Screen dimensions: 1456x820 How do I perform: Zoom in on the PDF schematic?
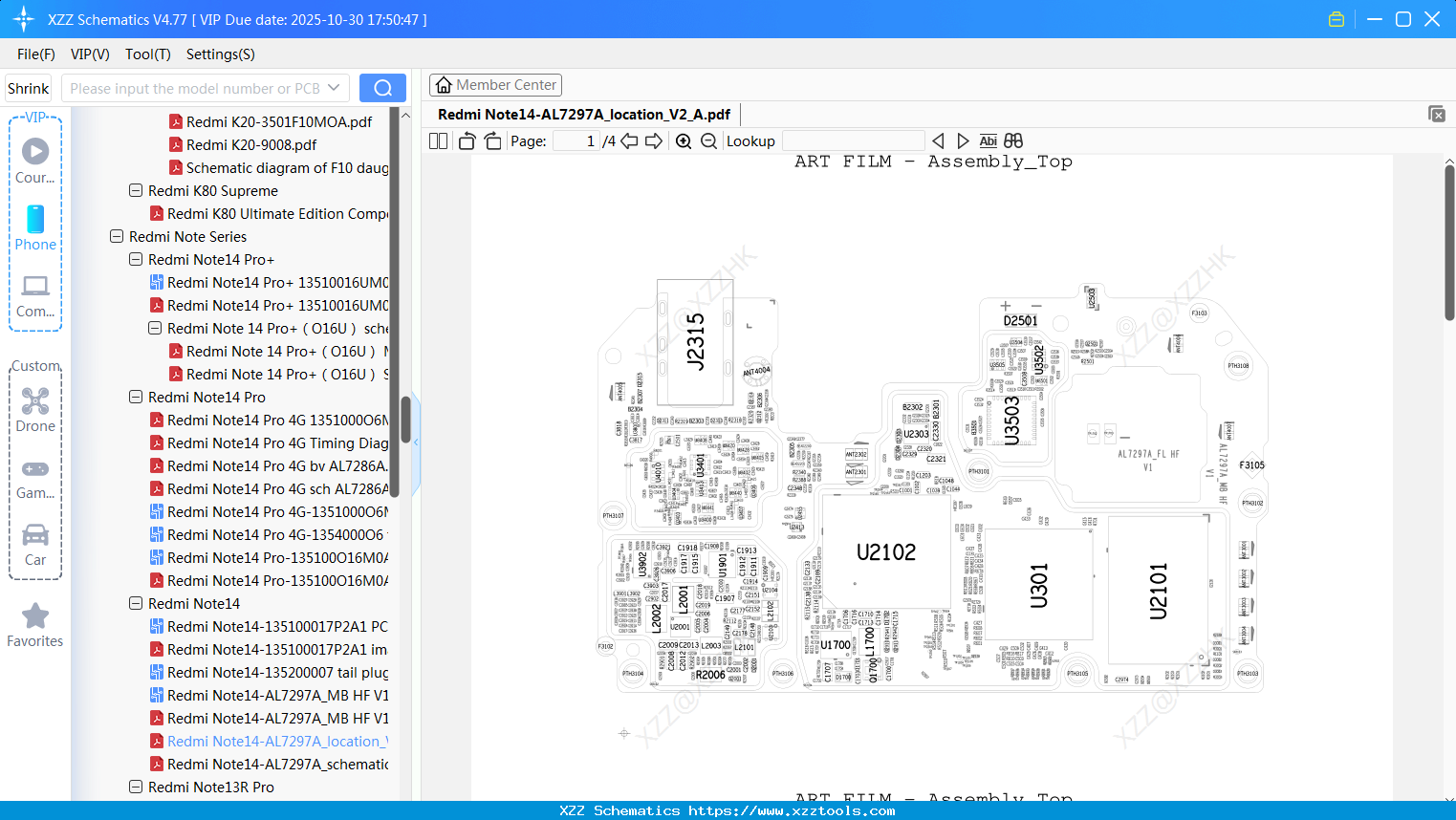point(685,140)
